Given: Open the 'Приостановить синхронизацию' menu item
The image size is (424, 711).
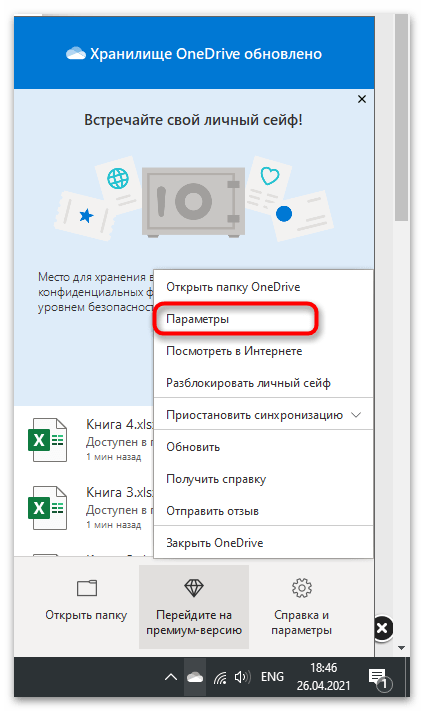Looking at the screenshot, I should (263, 415).
